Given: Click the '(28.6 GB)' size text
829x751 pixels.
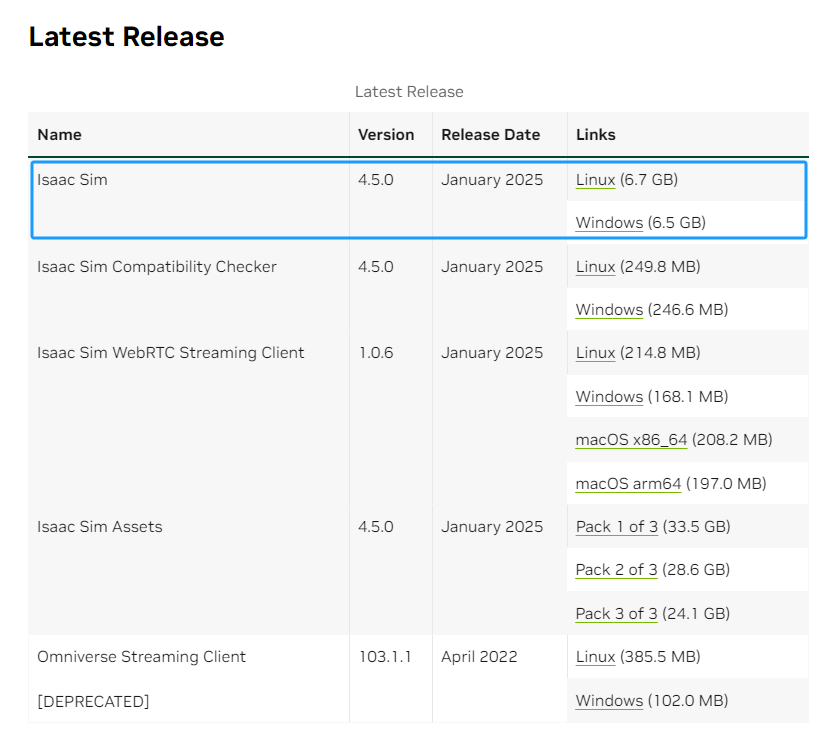Looking at the screenshot, I should (696, 570).
